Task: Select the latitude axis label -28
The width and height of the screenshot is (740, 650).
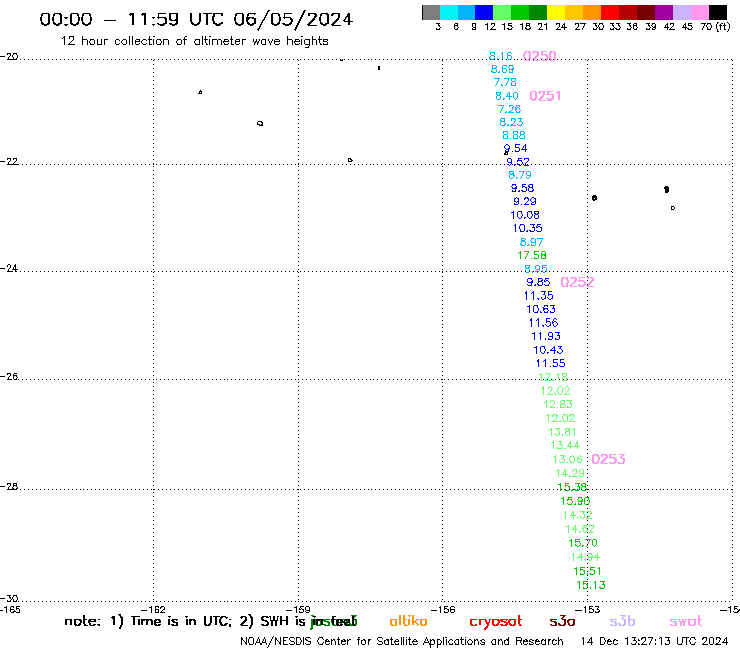Action: (9, 486)
